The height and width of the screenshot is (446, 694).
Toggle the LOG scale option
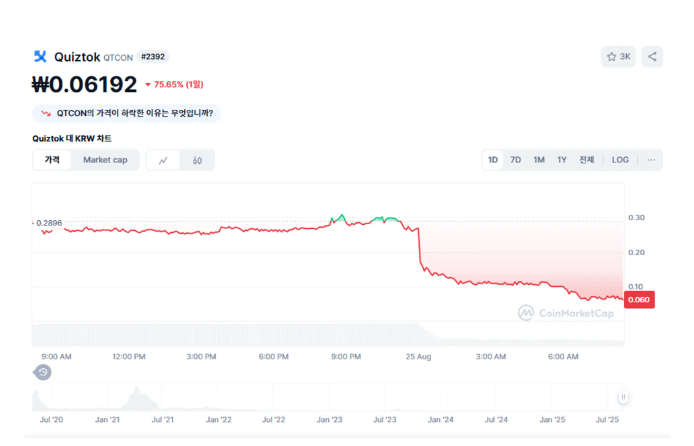[x=620, y=160]
